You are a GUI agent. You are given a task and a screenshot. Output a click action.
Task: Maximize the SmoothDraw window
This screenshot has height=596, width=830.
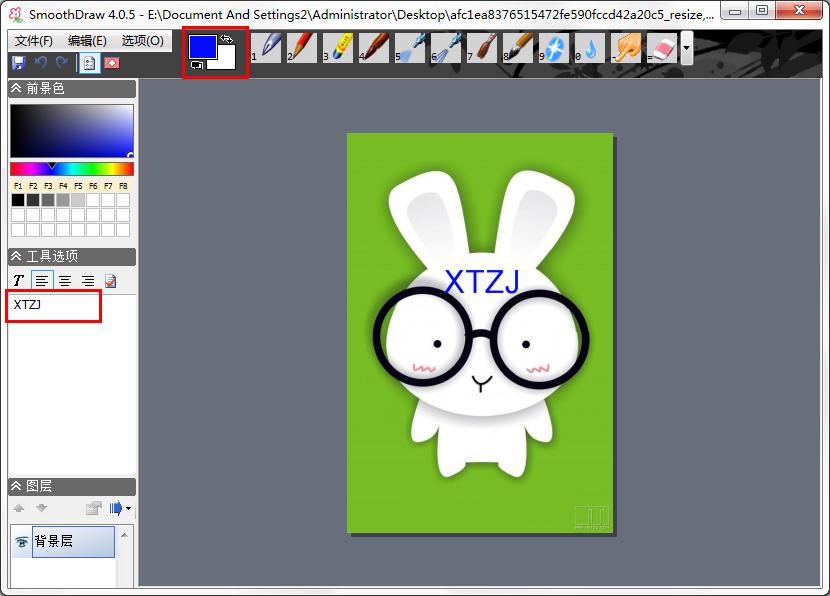point(762,11)
